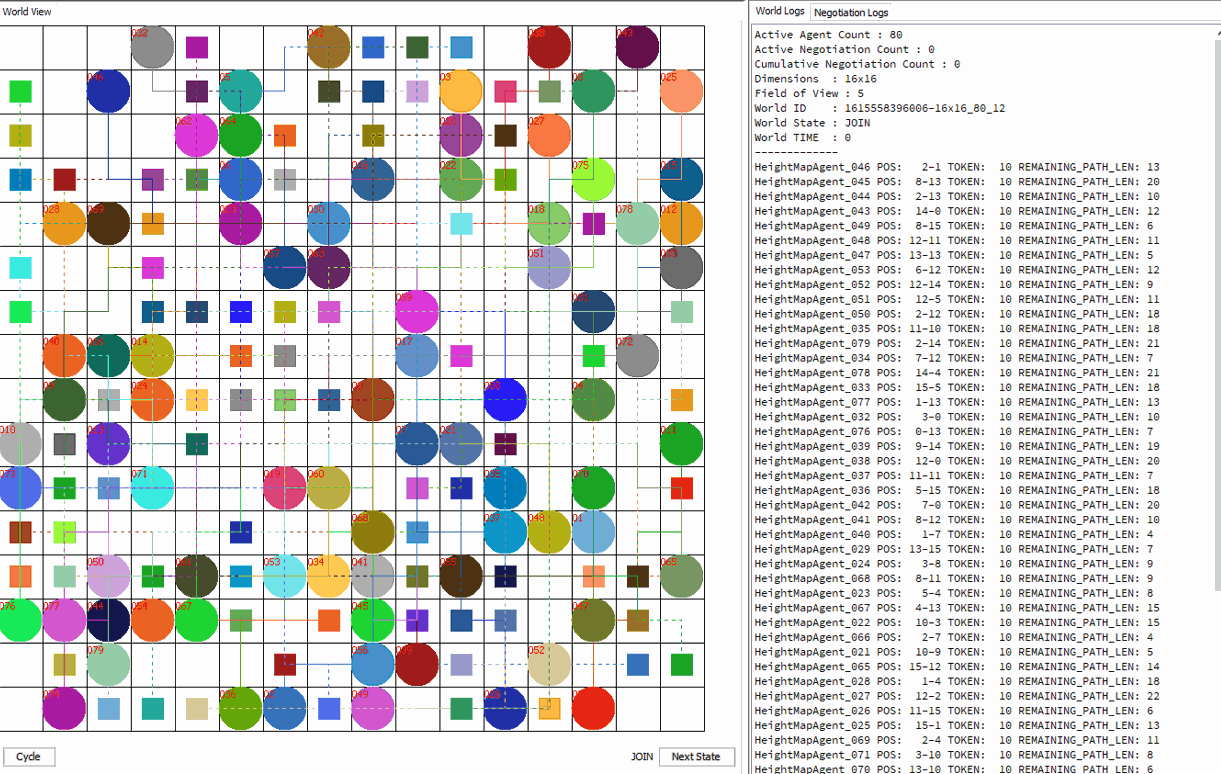The image size is (1221, 774).
Task: Click agent 059 magenta circle
Action: [417, 311]
